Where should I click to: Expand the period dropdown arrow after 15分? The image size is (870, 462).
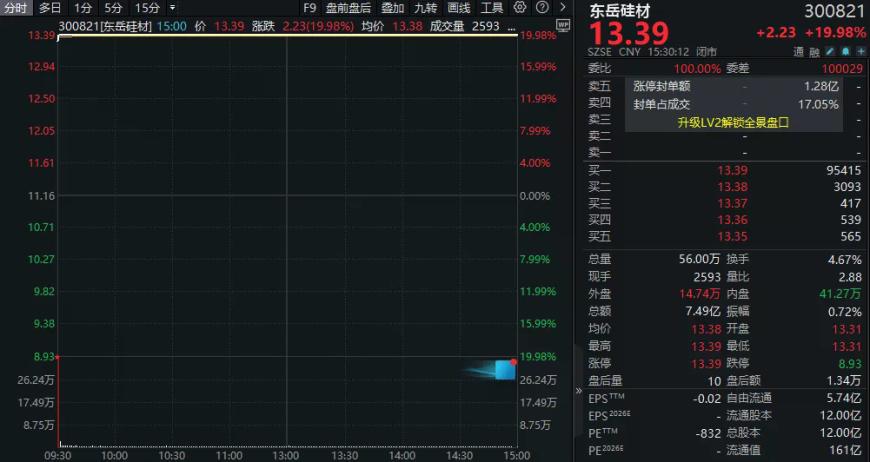click(172, 7)
